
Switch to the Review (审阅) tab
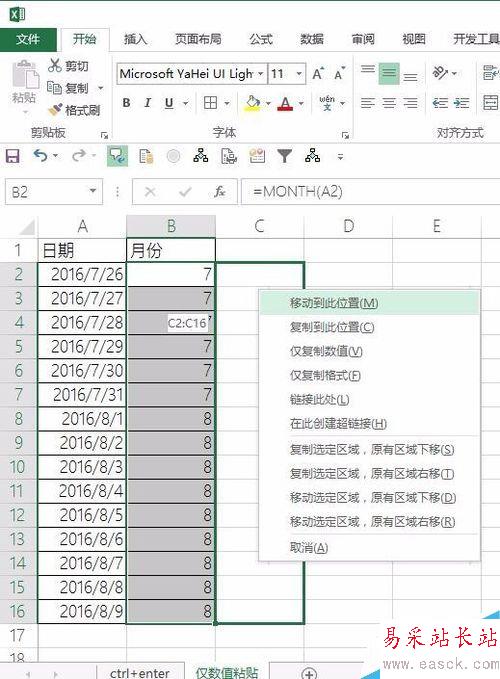point(363,39)
